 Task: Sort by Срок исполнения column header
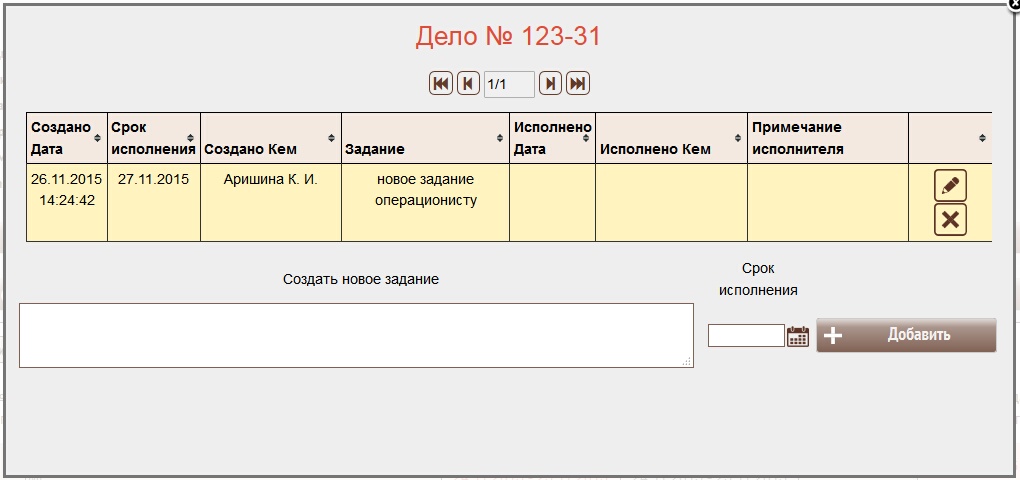pos(153,138)
